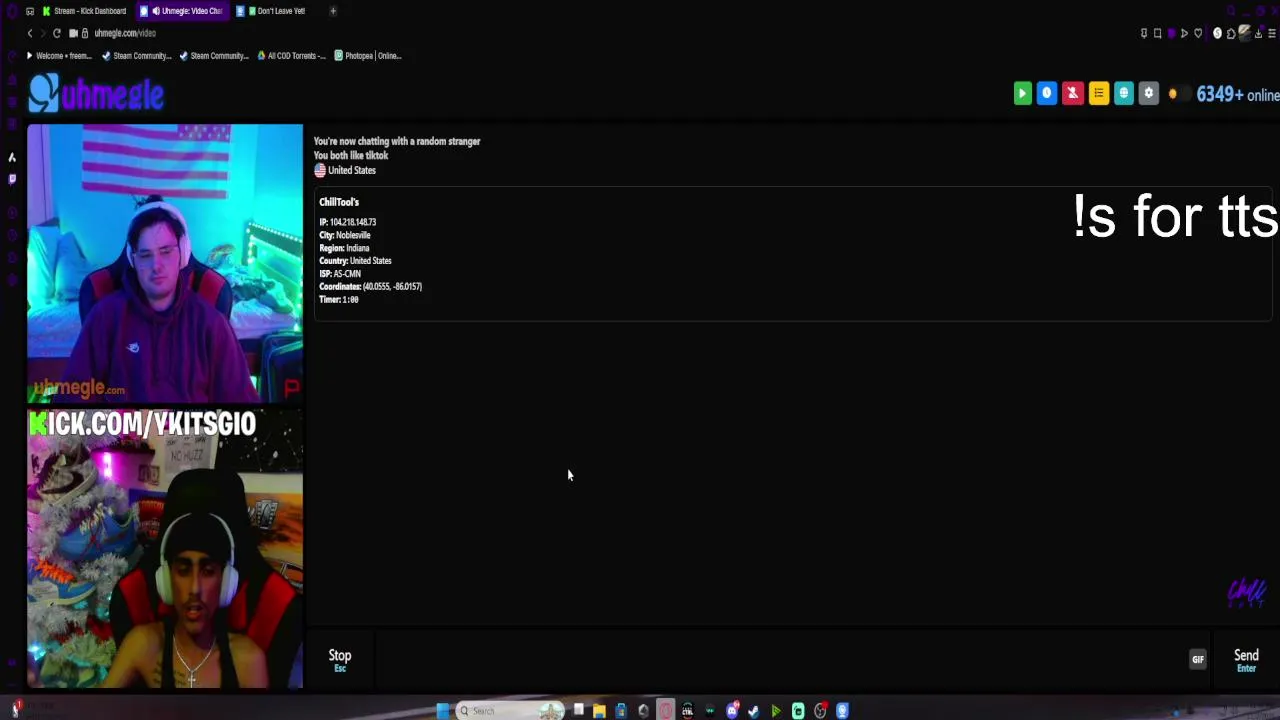Go back in browser history
The height and width of the screenshot is (720, 1280).
pyautogui.click(x=29, y=33)
